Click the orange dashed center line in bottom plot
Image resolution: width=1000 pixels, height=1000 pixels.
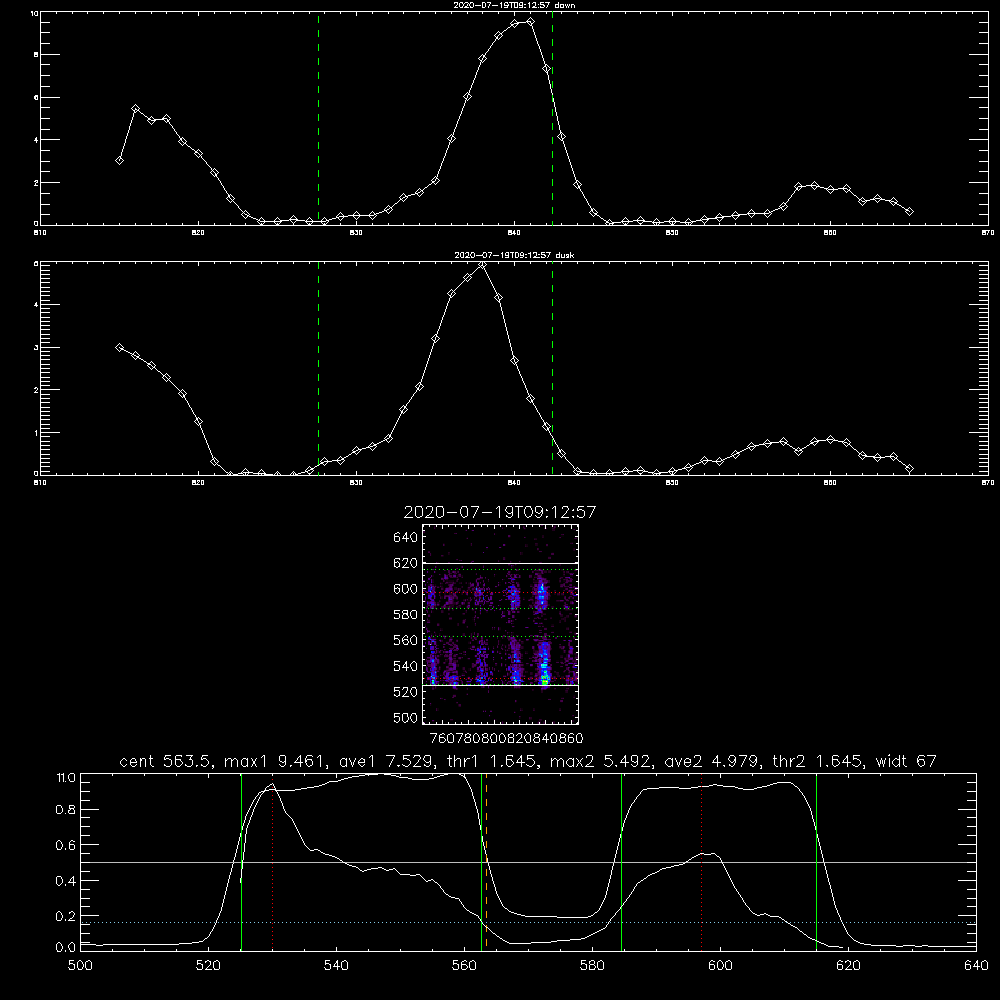486,862
